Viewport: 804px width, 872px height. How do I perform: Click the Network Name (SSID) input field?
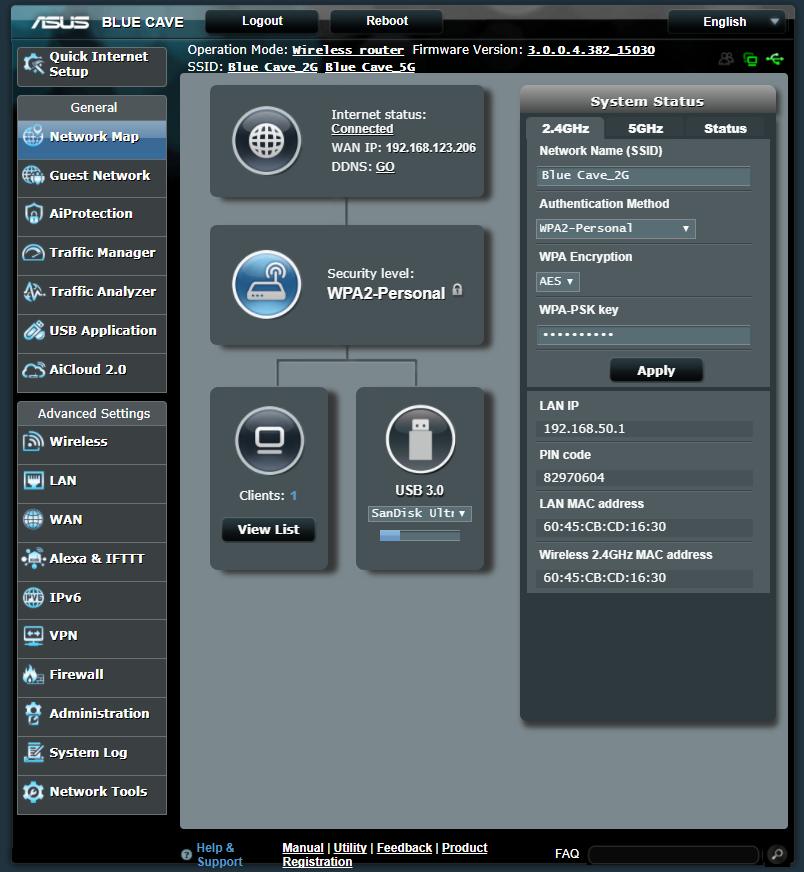[643, 176]
